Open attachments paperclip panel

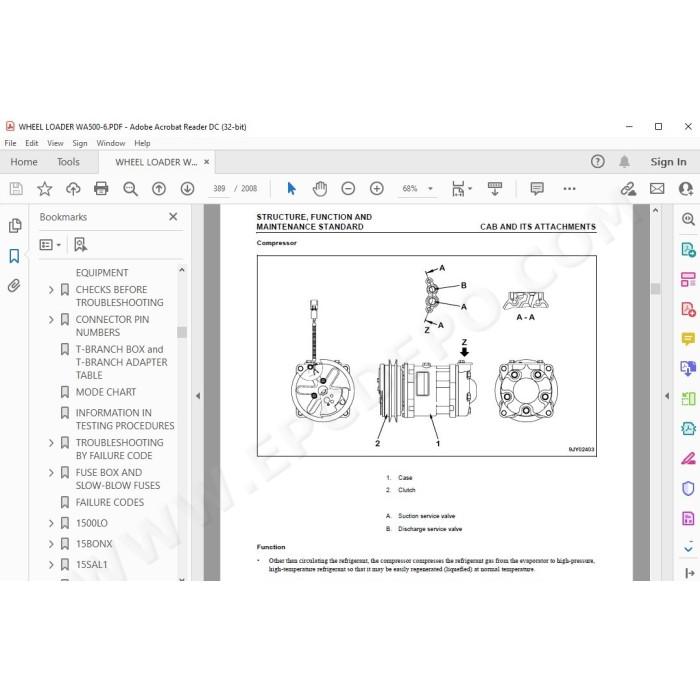pos(14,285)
